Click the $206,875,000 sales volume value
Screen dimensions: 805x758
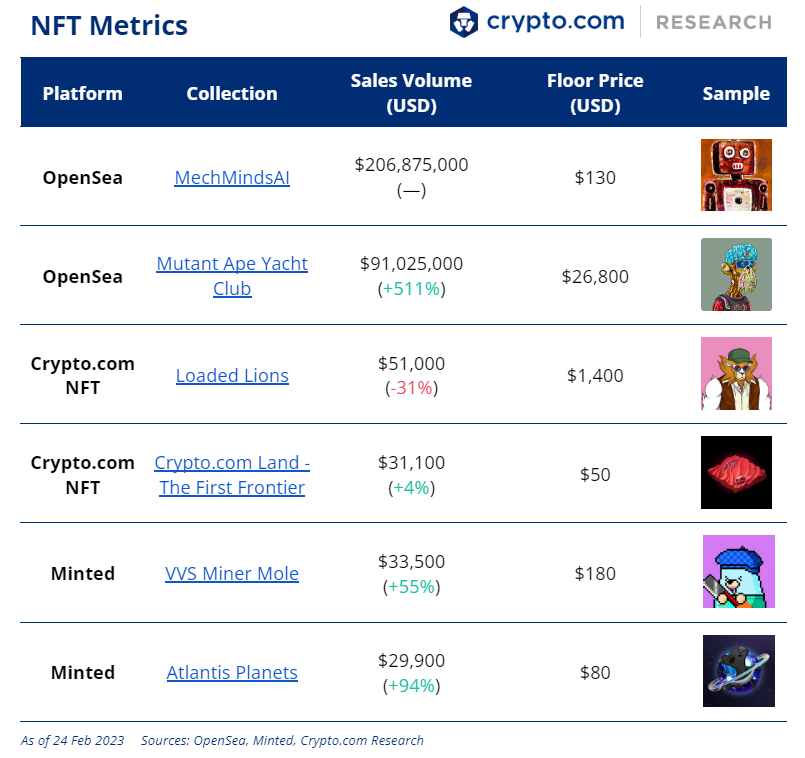click(x=411, y=165)
